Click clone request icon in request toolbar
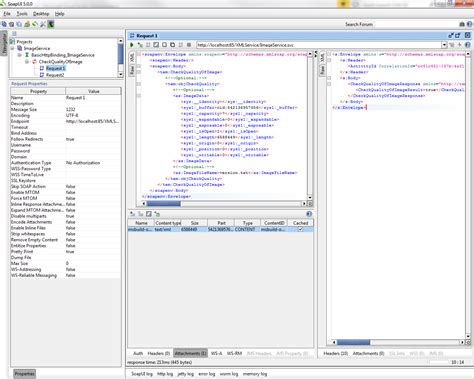The image size is (474, 379). point(172,45)
